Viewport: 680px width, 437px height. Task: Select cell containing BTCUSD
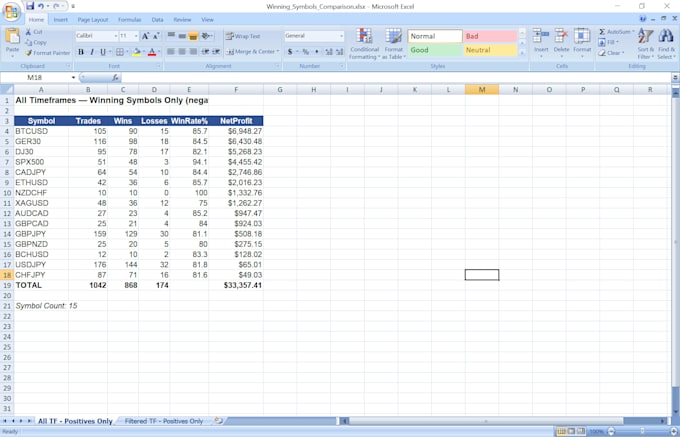(41, 131)
